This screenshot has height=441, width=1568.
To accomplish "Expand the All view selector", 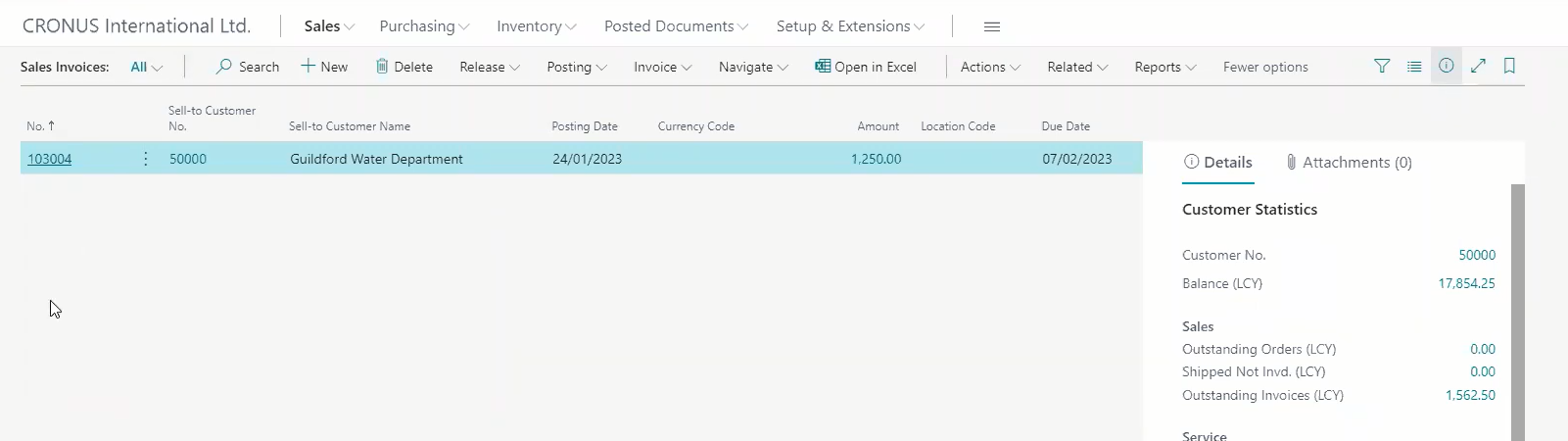I will click(146, 67).
